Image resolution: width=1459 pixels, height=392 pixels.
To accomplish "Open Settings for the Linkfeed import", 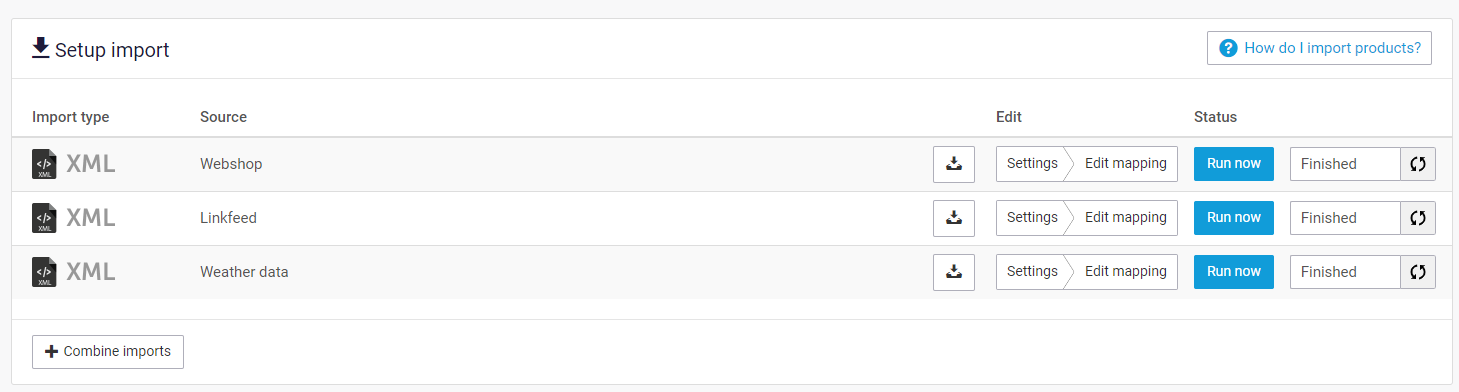I will point(1031,218).
